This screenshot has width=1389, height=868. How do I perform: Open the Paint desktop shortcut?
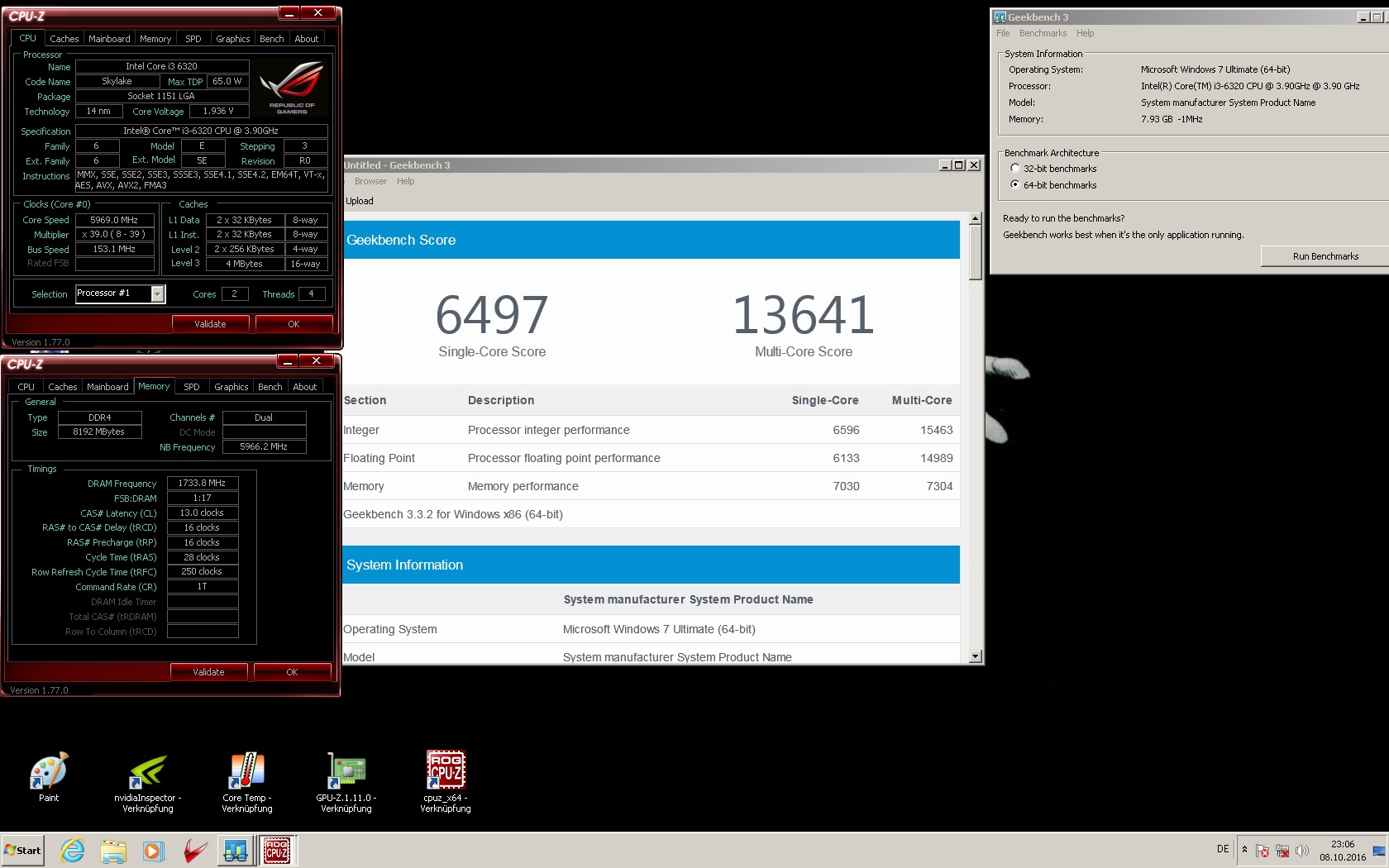click(49, 777)
